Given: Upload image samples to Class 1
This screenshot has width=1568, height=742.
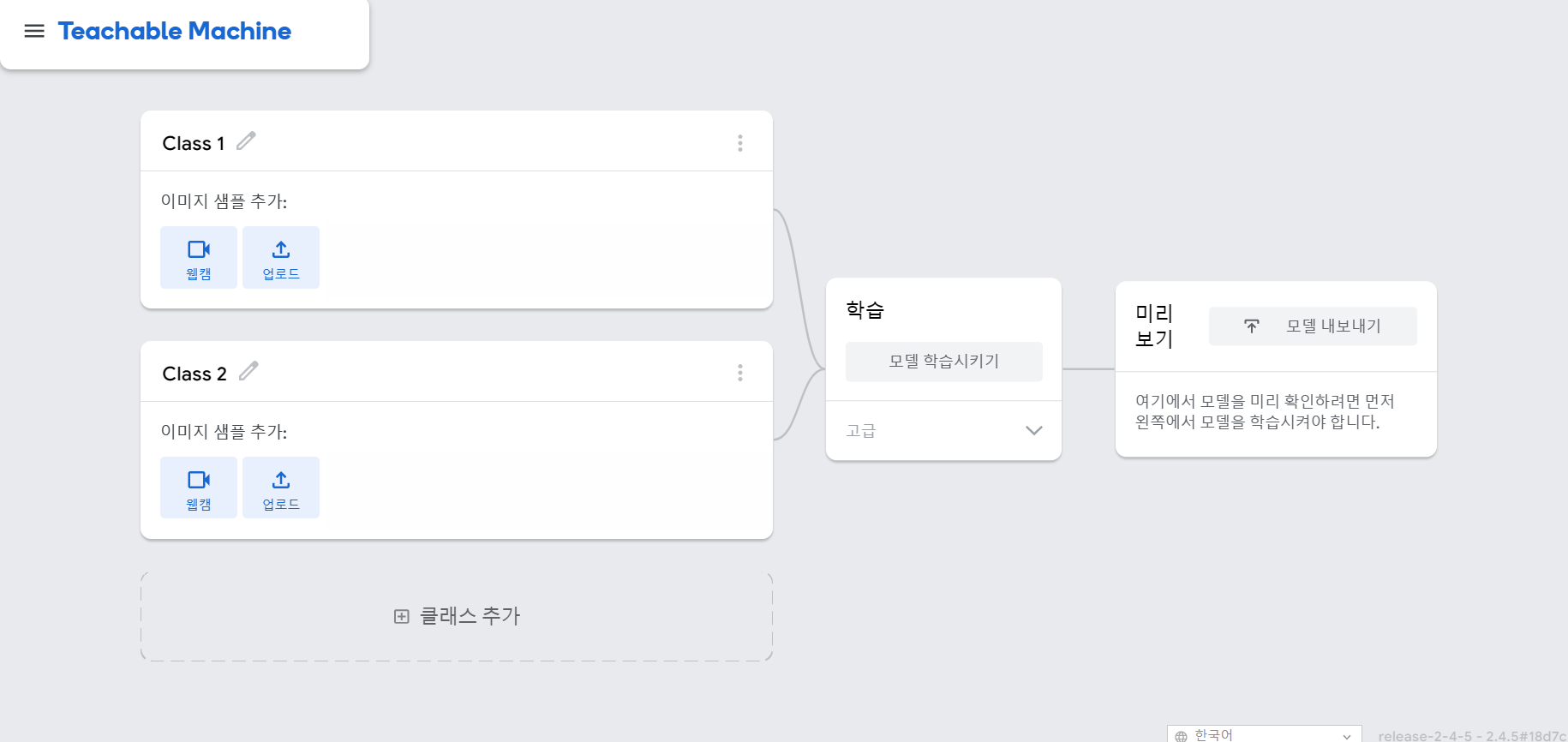Looking at the screenshot, I should [281, 258].
